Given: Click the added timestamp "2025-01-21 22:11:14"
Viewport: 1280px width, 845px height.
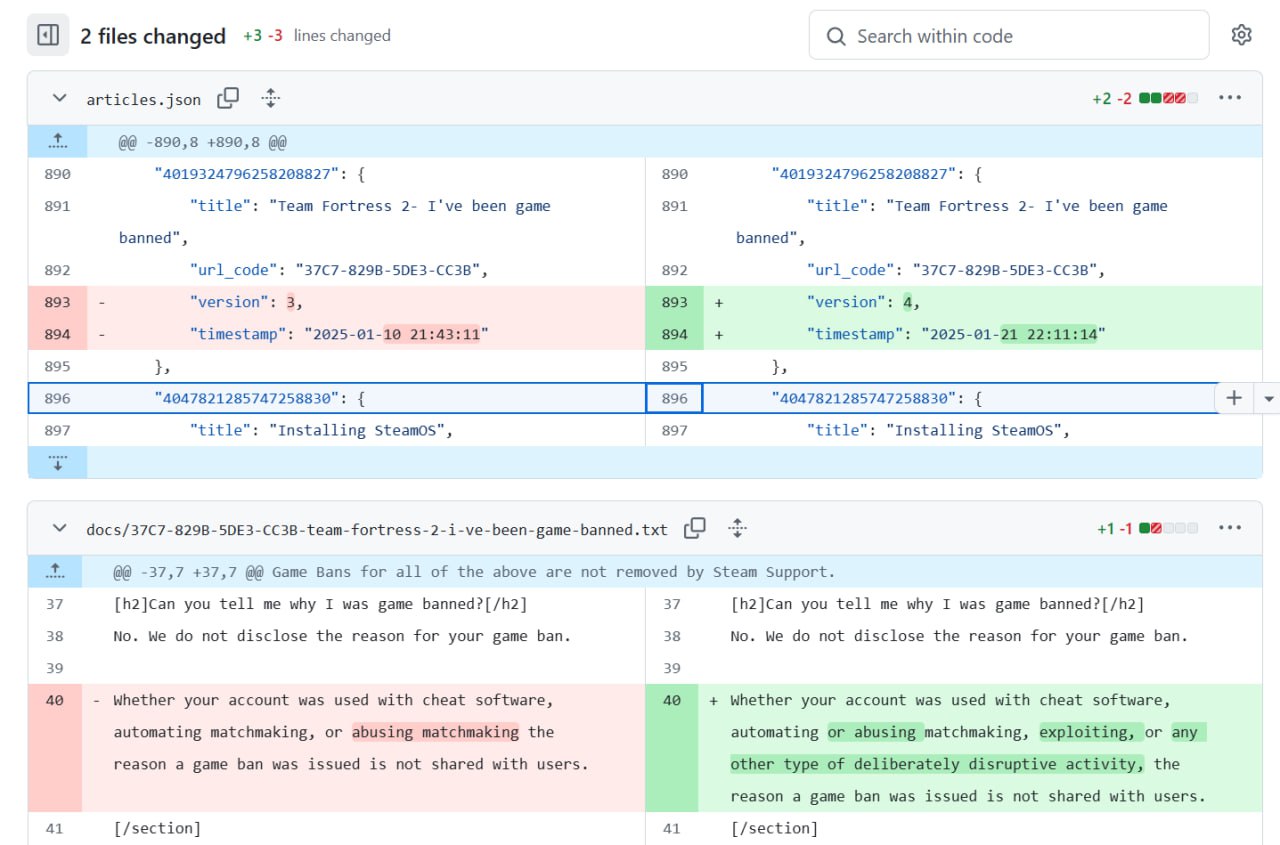Looking at the screenshot, I should pyautogui.click(x=1014, y=334).
